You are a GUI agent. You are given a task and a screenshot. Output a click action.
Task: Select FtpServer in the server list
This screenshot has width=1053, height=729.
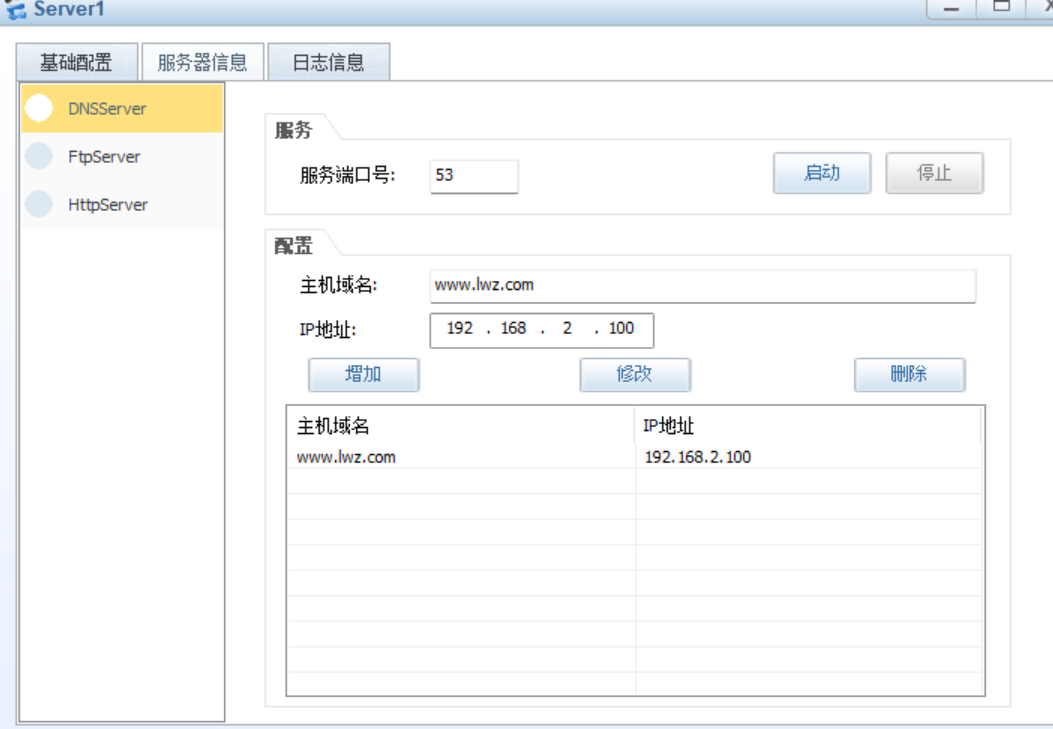122,156
